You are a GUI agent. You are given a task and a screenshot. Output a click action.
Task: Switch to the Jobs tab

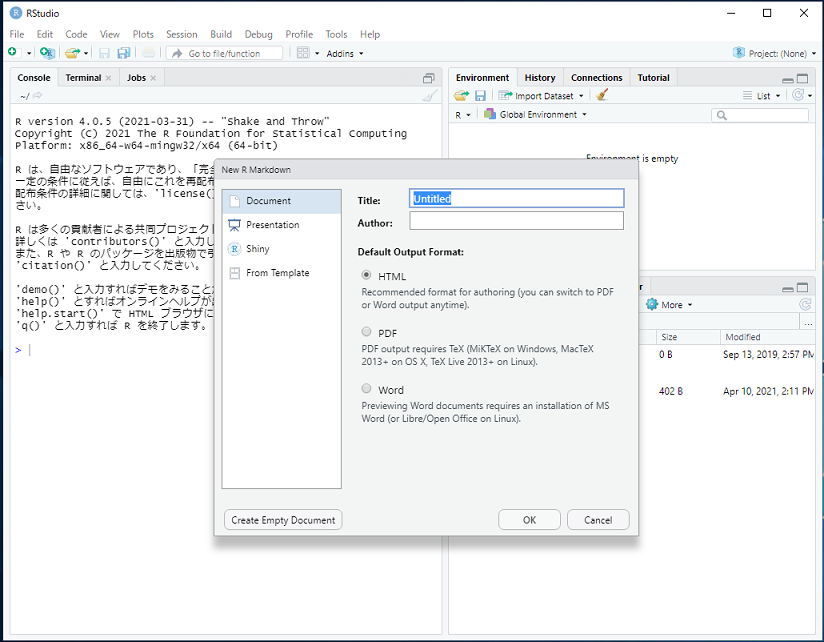pyautogui.click(x=136, y=78)
